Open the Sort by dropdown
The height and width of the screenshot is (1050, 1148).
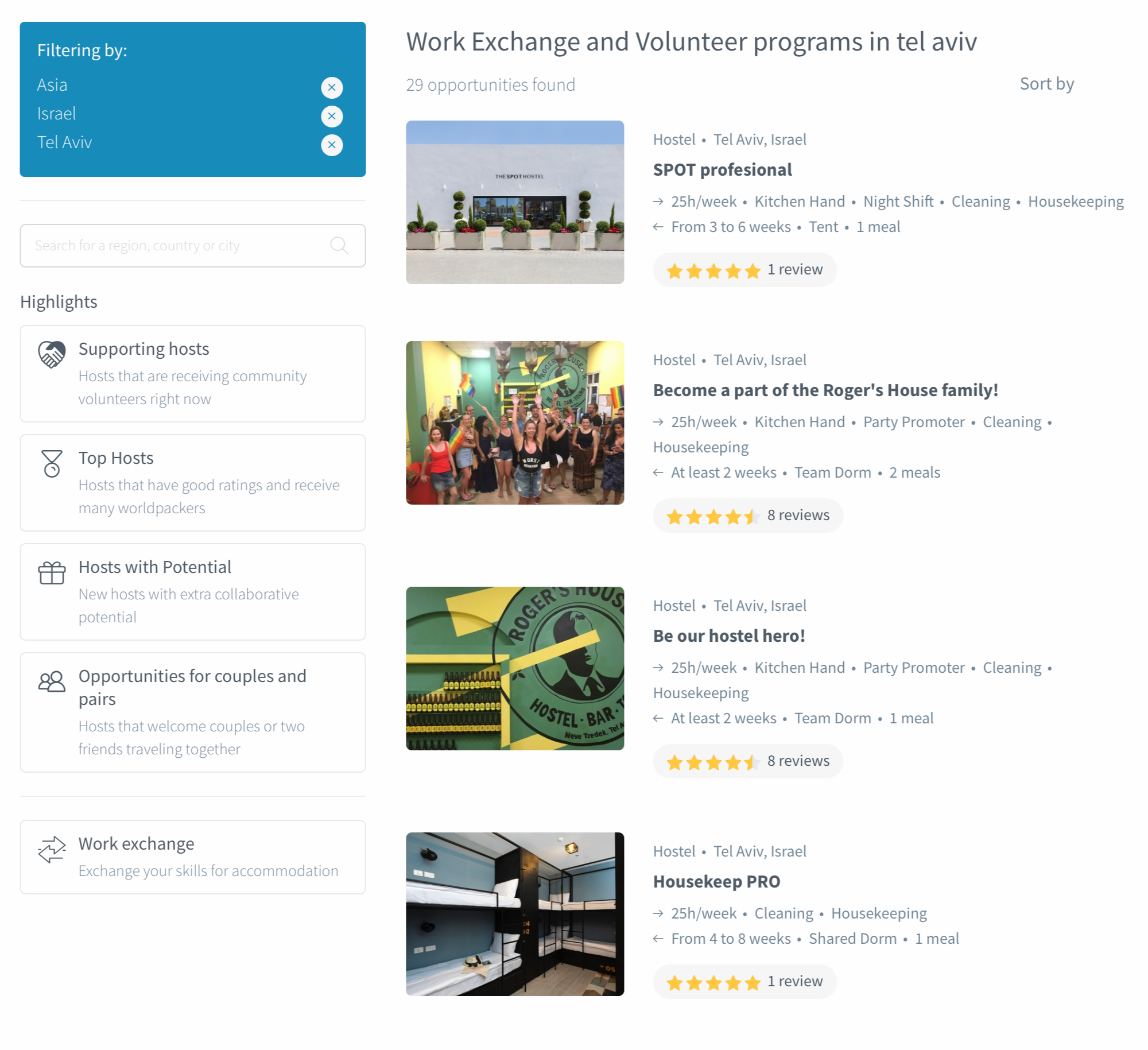[1046, 84]
